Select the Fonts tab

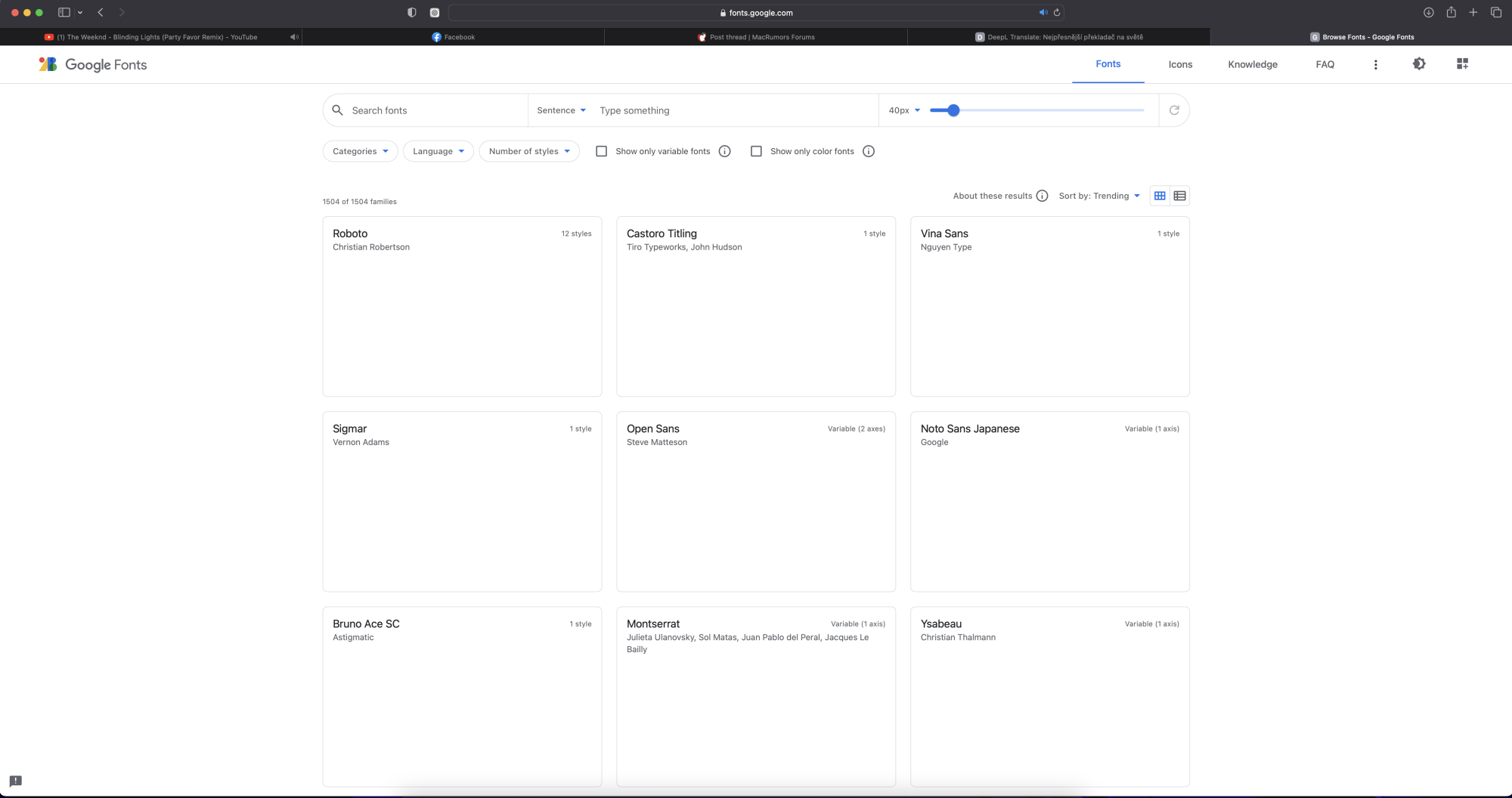[x=1108, y=64]
